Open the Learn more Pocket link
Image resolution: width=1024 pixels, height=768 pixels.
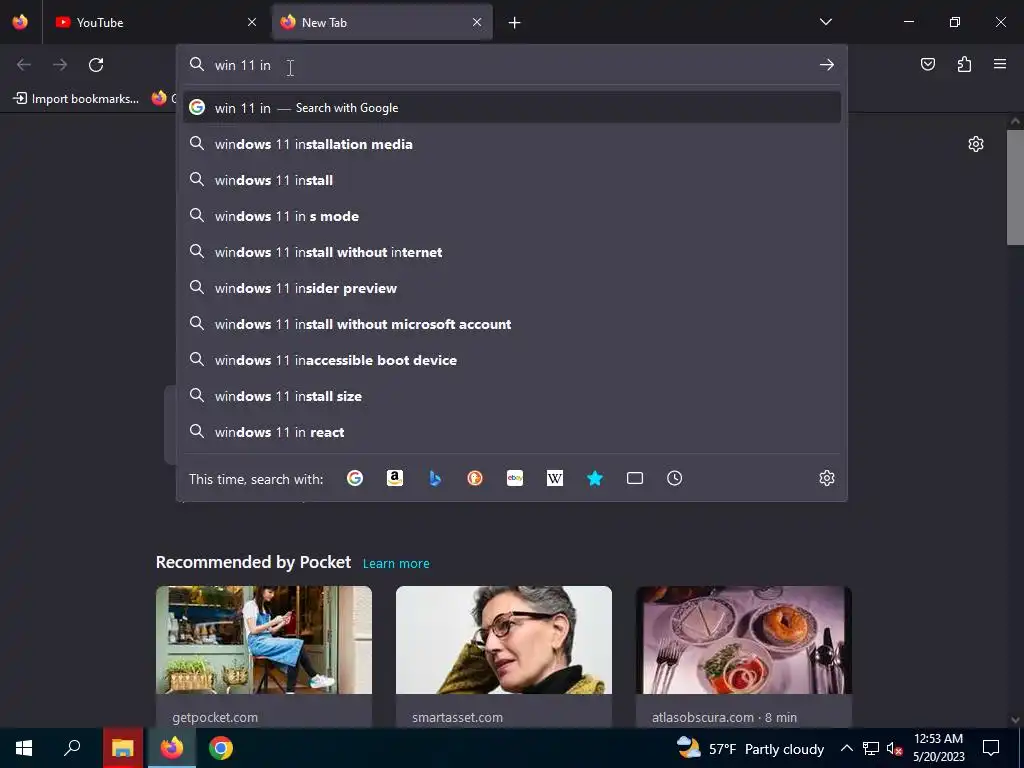pyautogui.click(x=396, y=564)
